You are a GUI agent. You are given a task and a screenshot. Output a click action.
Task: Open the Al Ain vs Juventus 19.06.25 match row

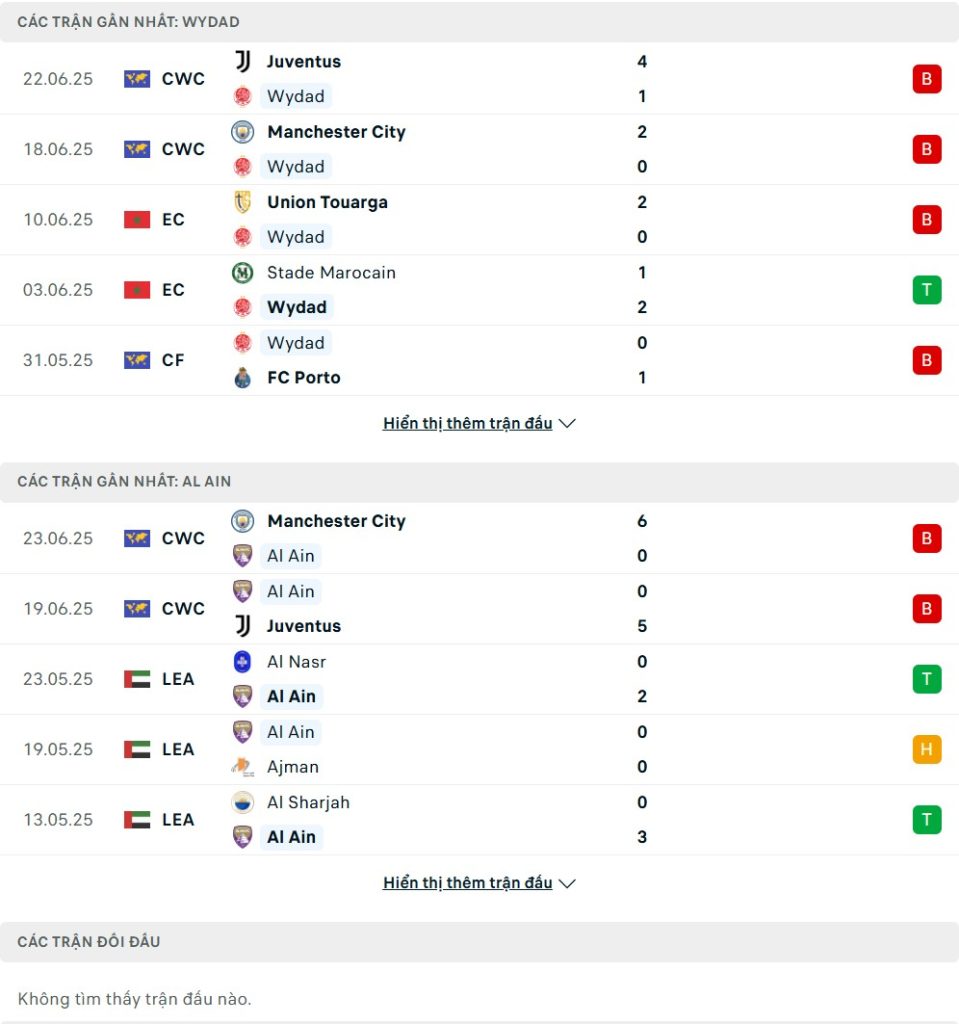point(480,609)
